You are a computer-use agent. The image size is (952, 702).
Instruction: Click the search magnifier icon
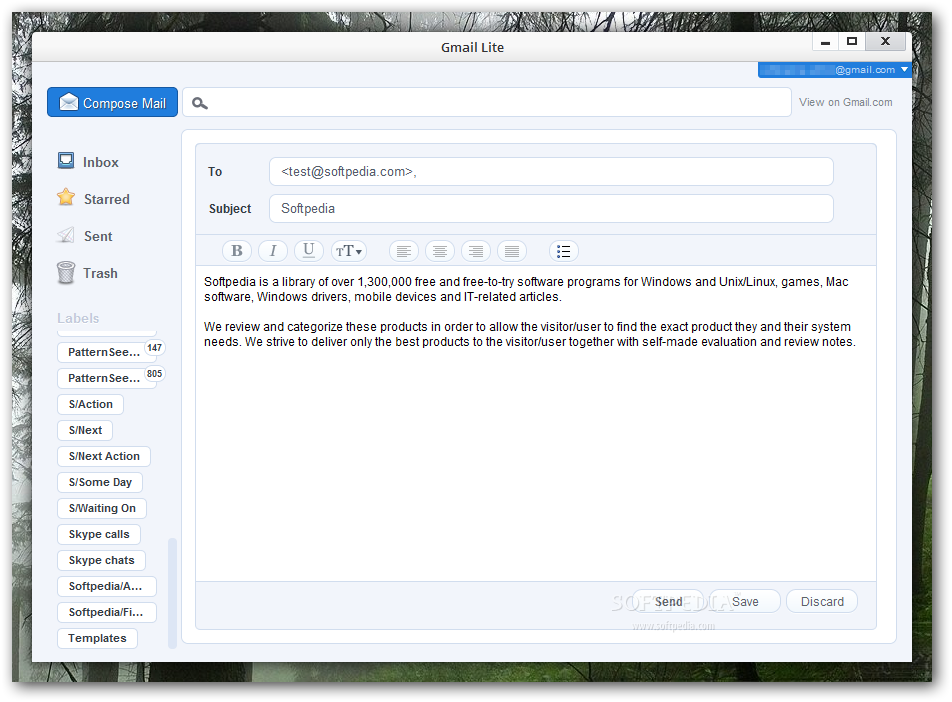200,103
